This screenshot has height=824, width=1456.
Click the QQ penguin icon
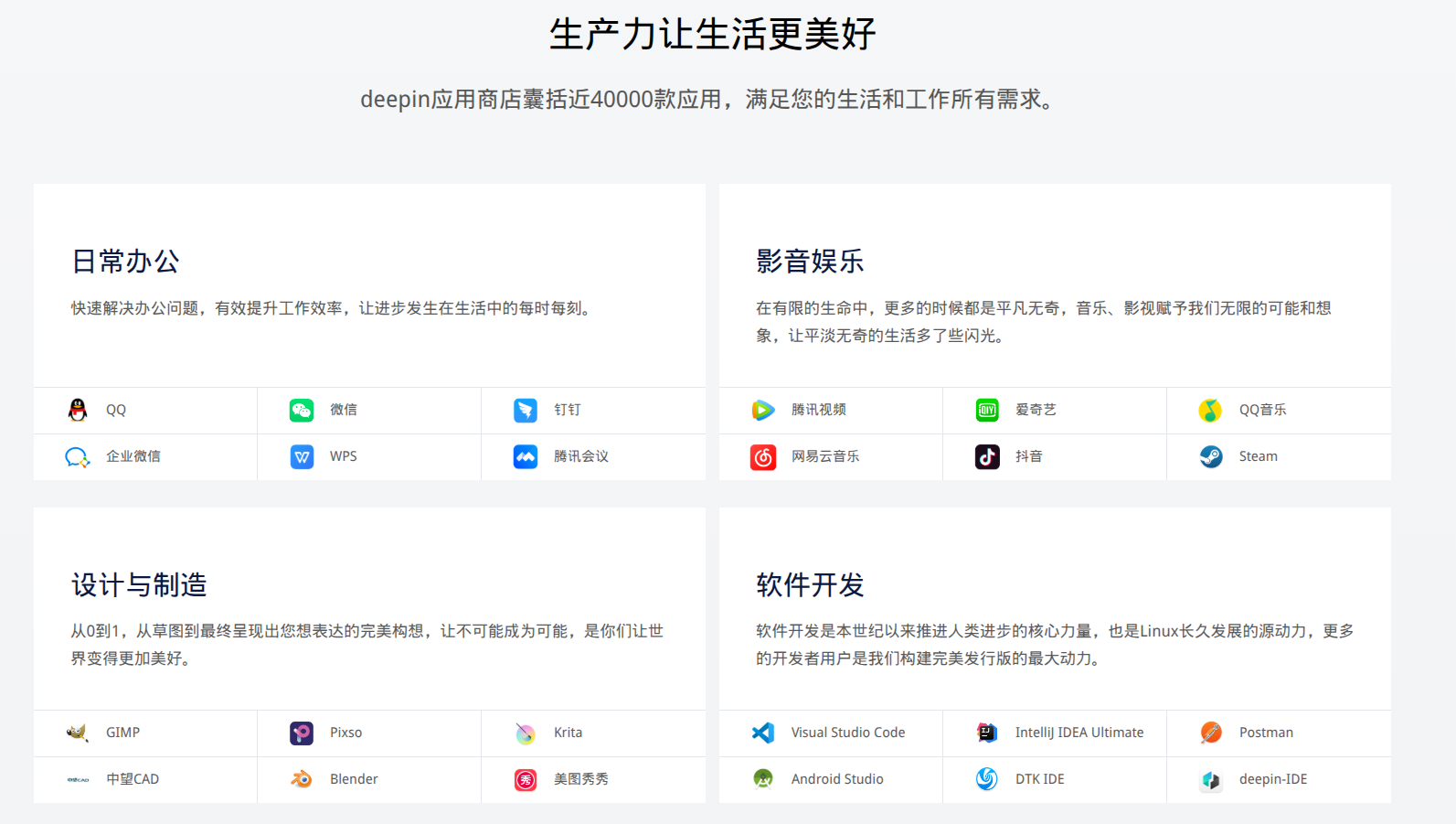tap(78, 410)
